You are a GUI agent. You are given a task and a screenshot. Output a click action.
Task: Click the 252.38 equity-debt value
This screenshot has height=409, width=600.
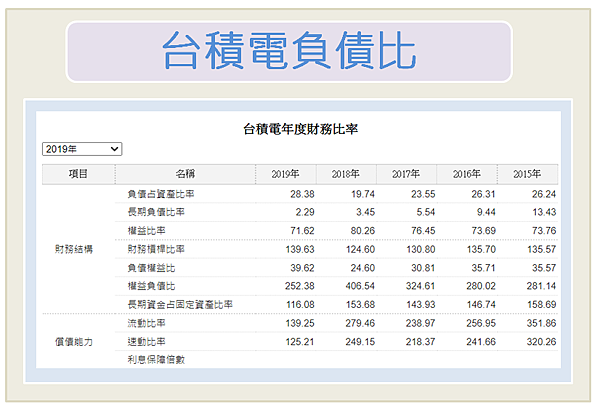[x=300, y=286]
